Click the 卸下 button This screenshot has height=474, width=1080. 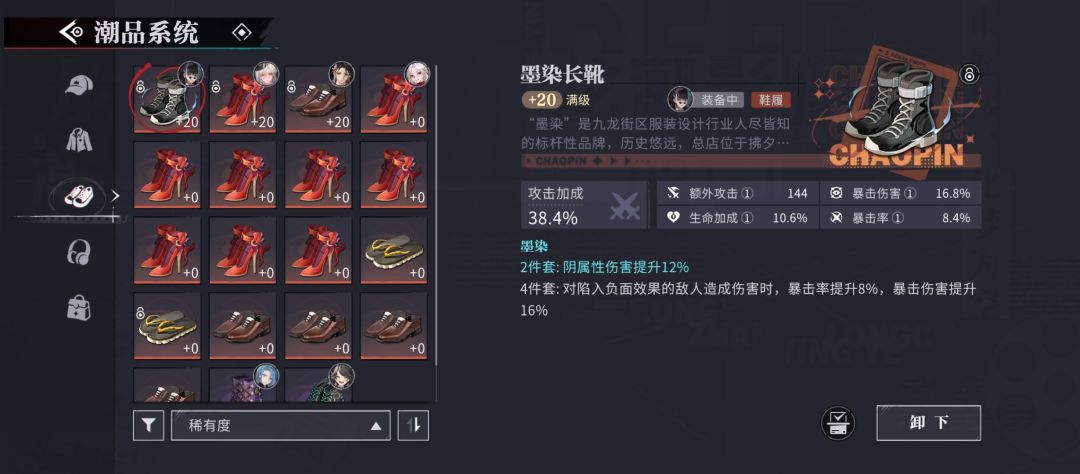pos(928,423)
